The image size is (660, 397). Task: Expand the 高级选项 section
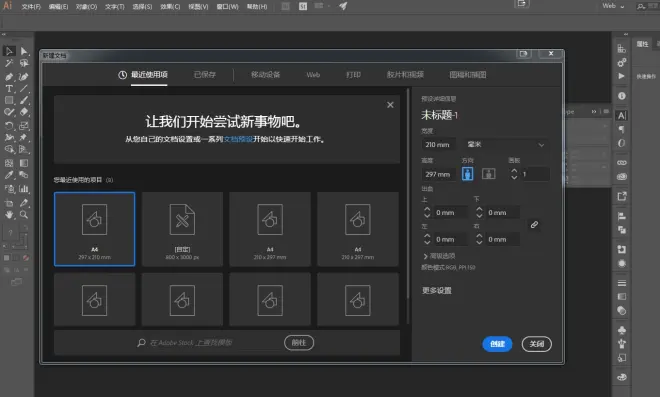pyautogui.click(x=439, y=256)
